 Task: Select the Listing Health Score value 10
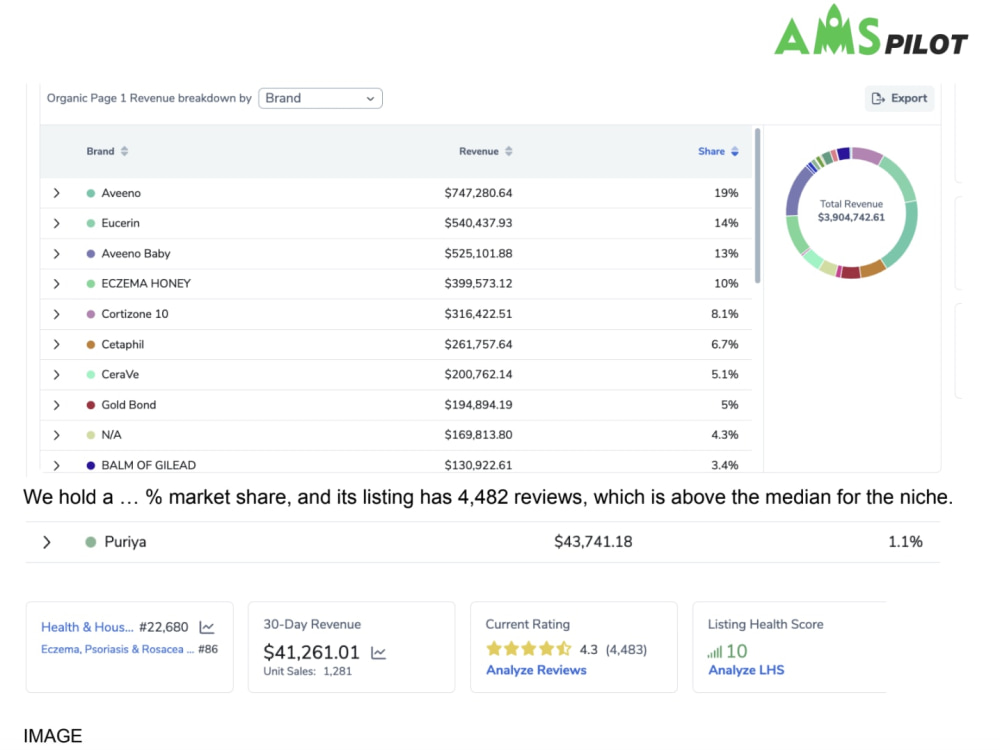[737, 651]
